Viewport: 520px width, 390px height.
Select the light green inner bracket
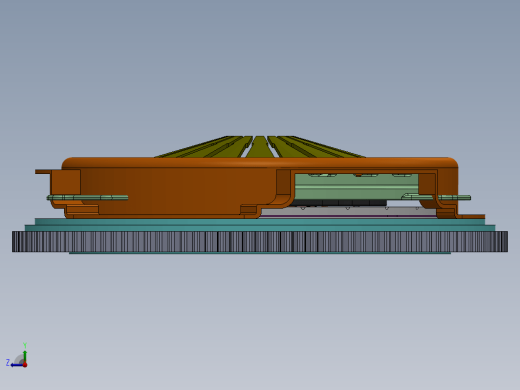click(356, 187)
